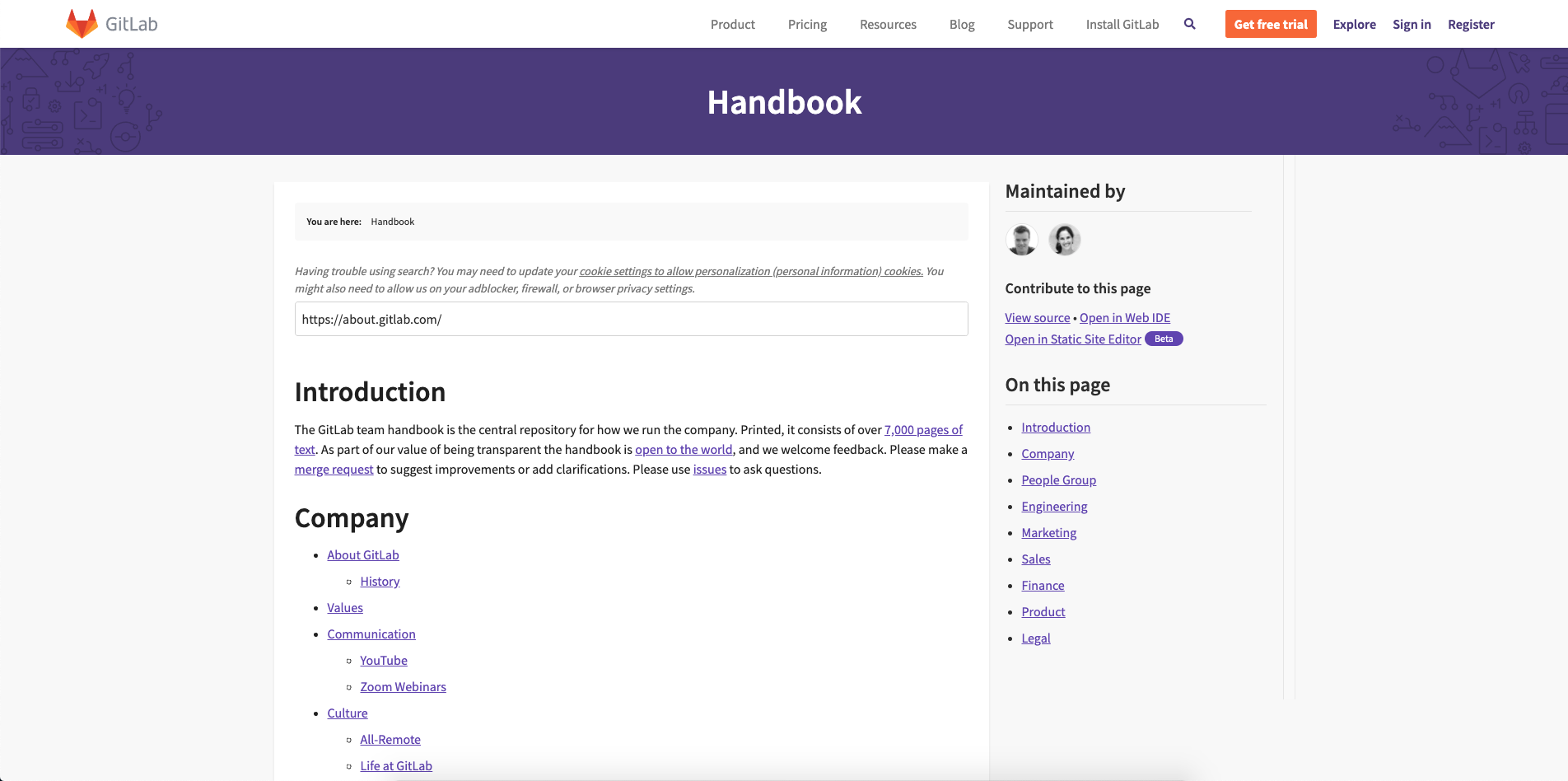Click Open in Web IDE link
Screen dimensions: 1568x781
click(x=1125, y=318)
